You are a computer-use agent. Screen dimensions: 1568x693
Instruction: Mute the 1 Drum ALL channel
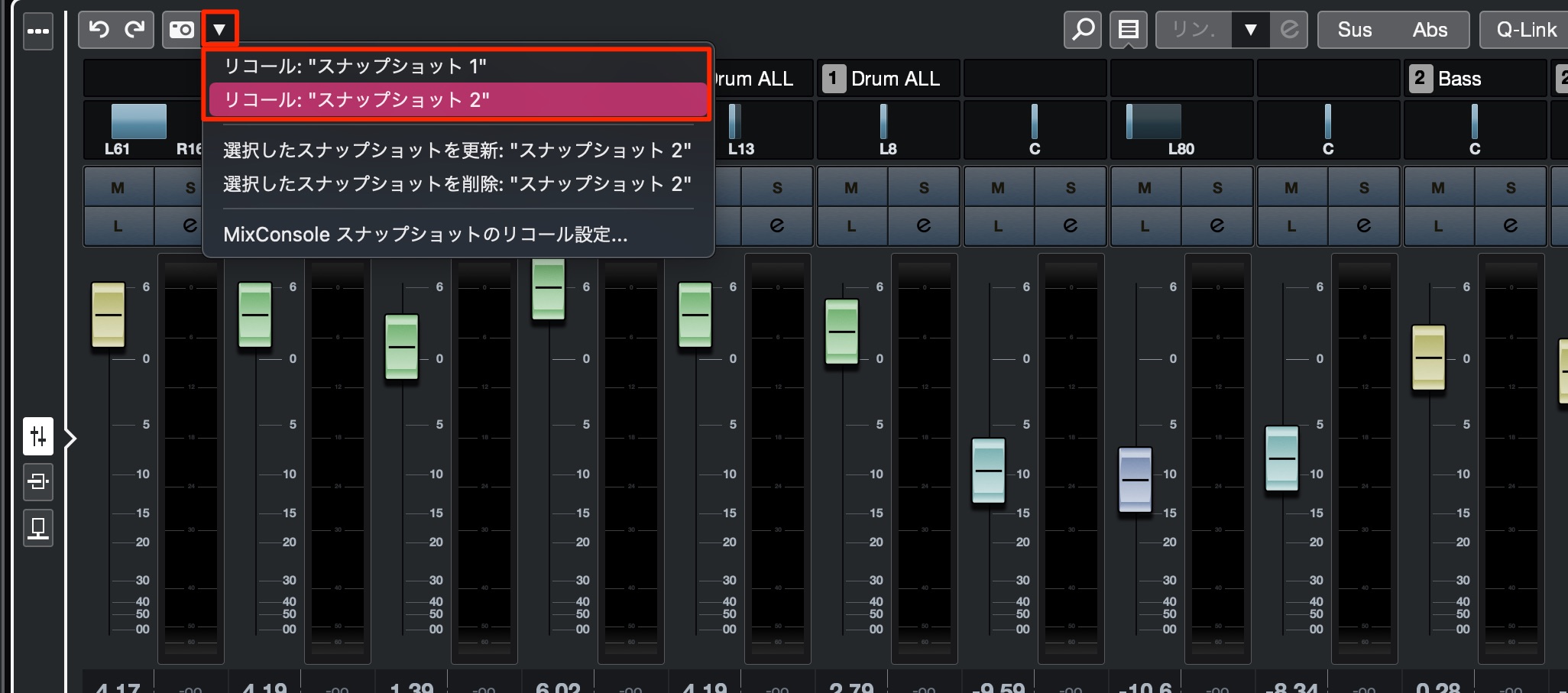click(x=852, y=187)
